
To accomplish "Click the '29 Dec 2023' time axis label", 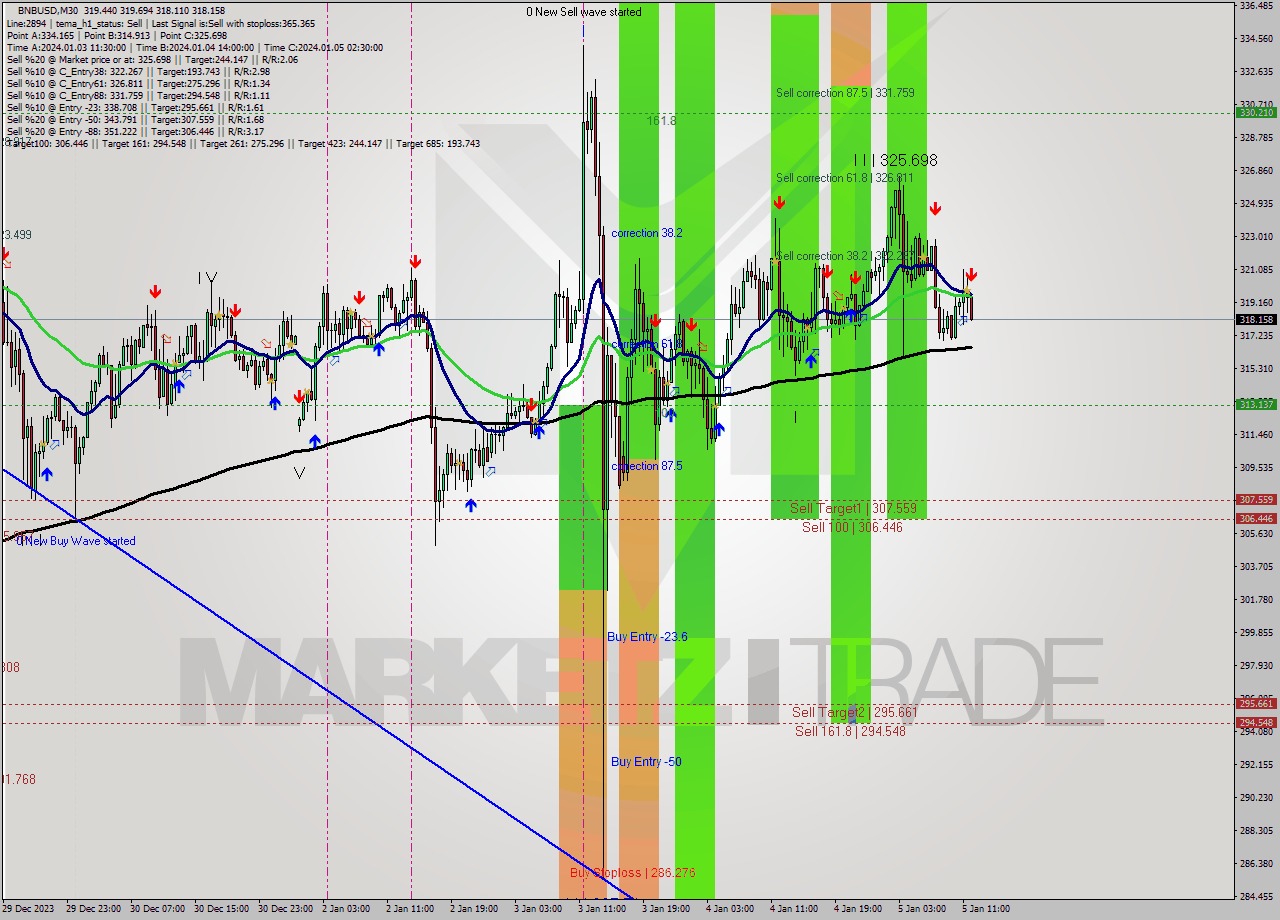I will pos(28,909).
